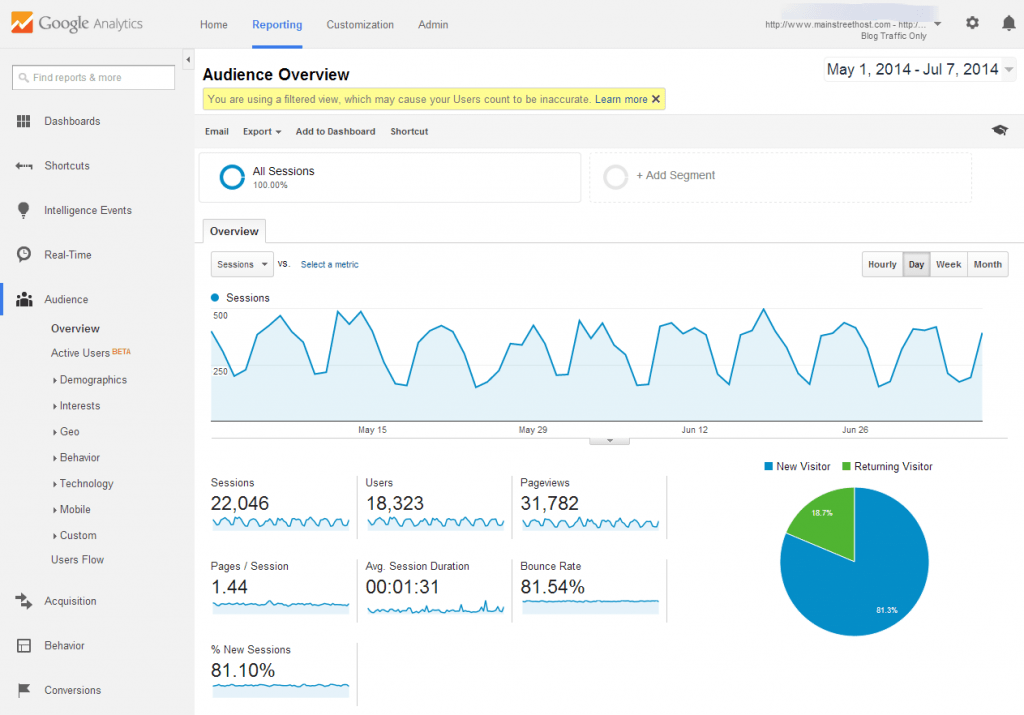The width and height of the screenshot is (1024, 715).
Task: Switch the chart to Week granularity
Action: 948,264
